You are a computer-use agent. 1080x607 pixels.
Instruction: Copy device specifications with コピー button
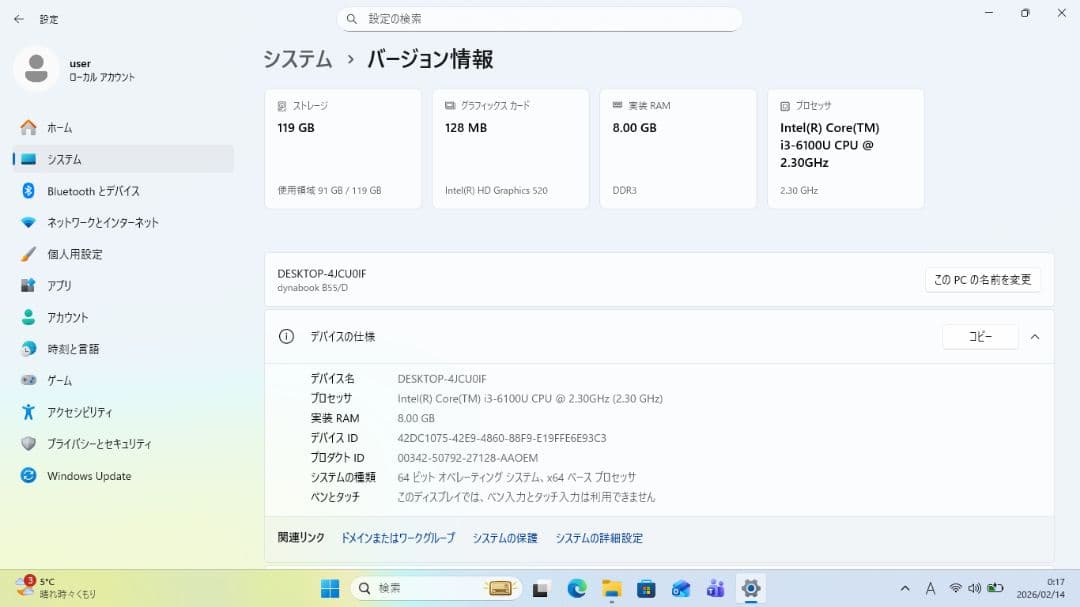tap(979, 337)
